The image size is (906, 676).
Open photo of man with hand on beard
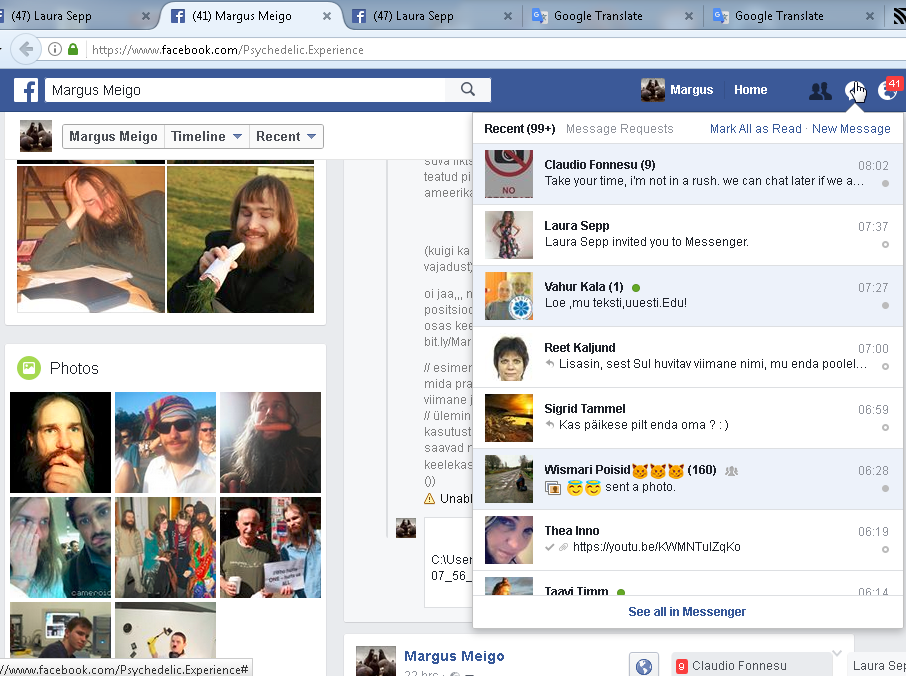(x=60, y=443)
